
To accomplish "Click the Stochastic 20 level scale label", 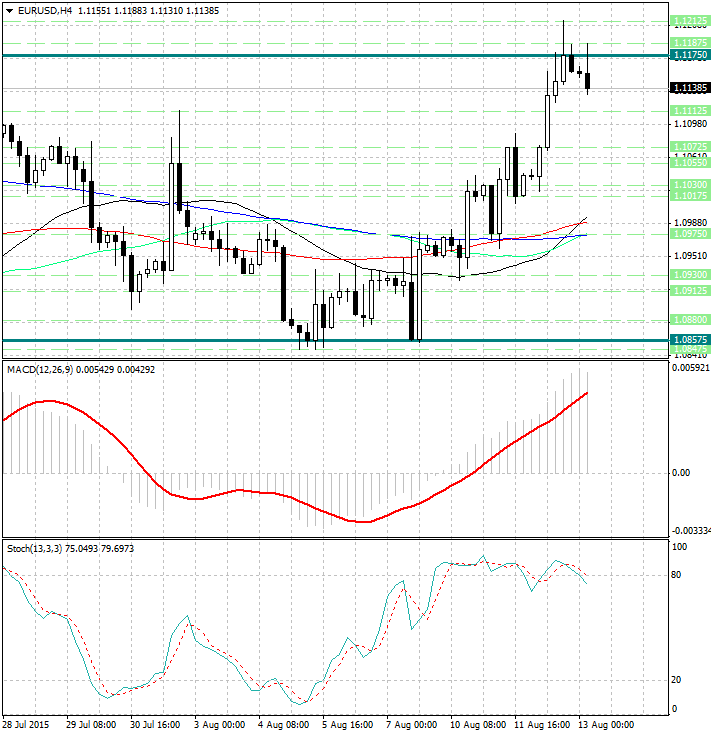I will click(x=676, y=680).
